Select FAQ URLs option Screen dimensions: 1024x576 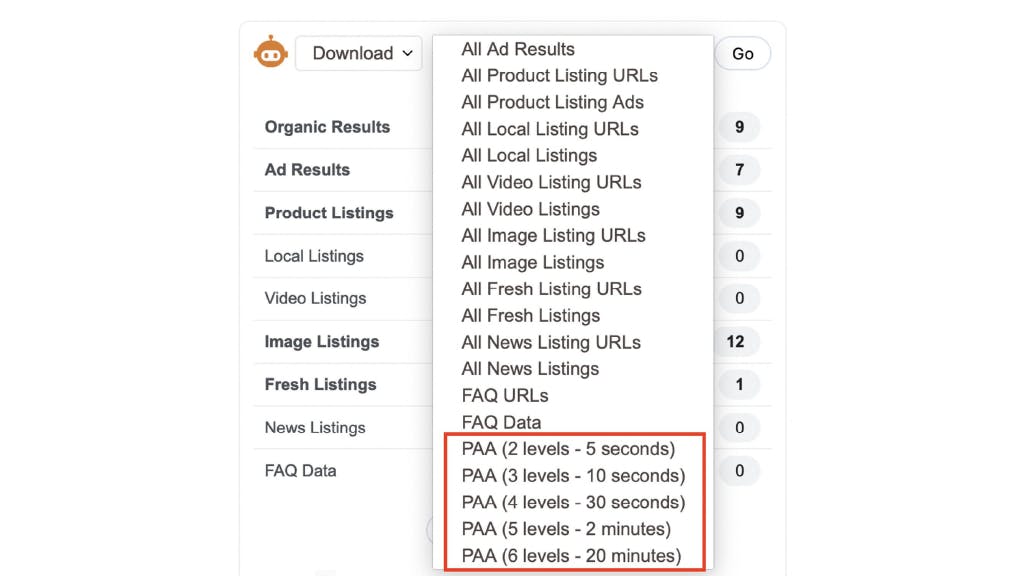click(x=505, y=396)
